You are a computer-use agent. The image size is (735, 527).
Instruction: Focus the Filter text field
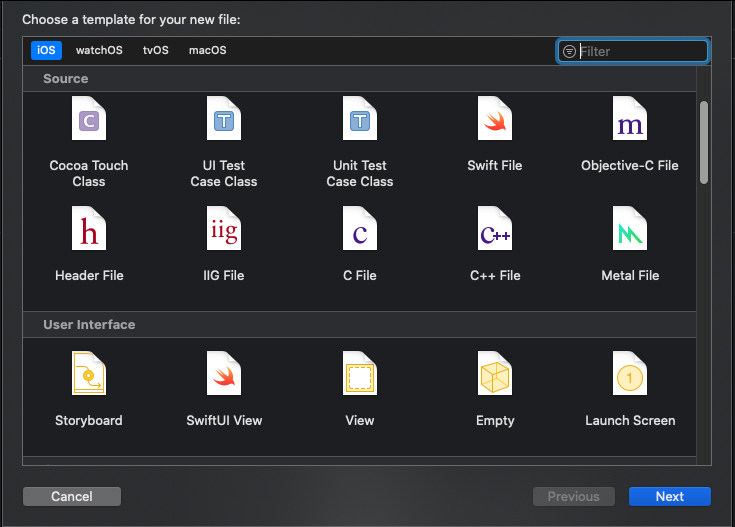pos(633,51)
